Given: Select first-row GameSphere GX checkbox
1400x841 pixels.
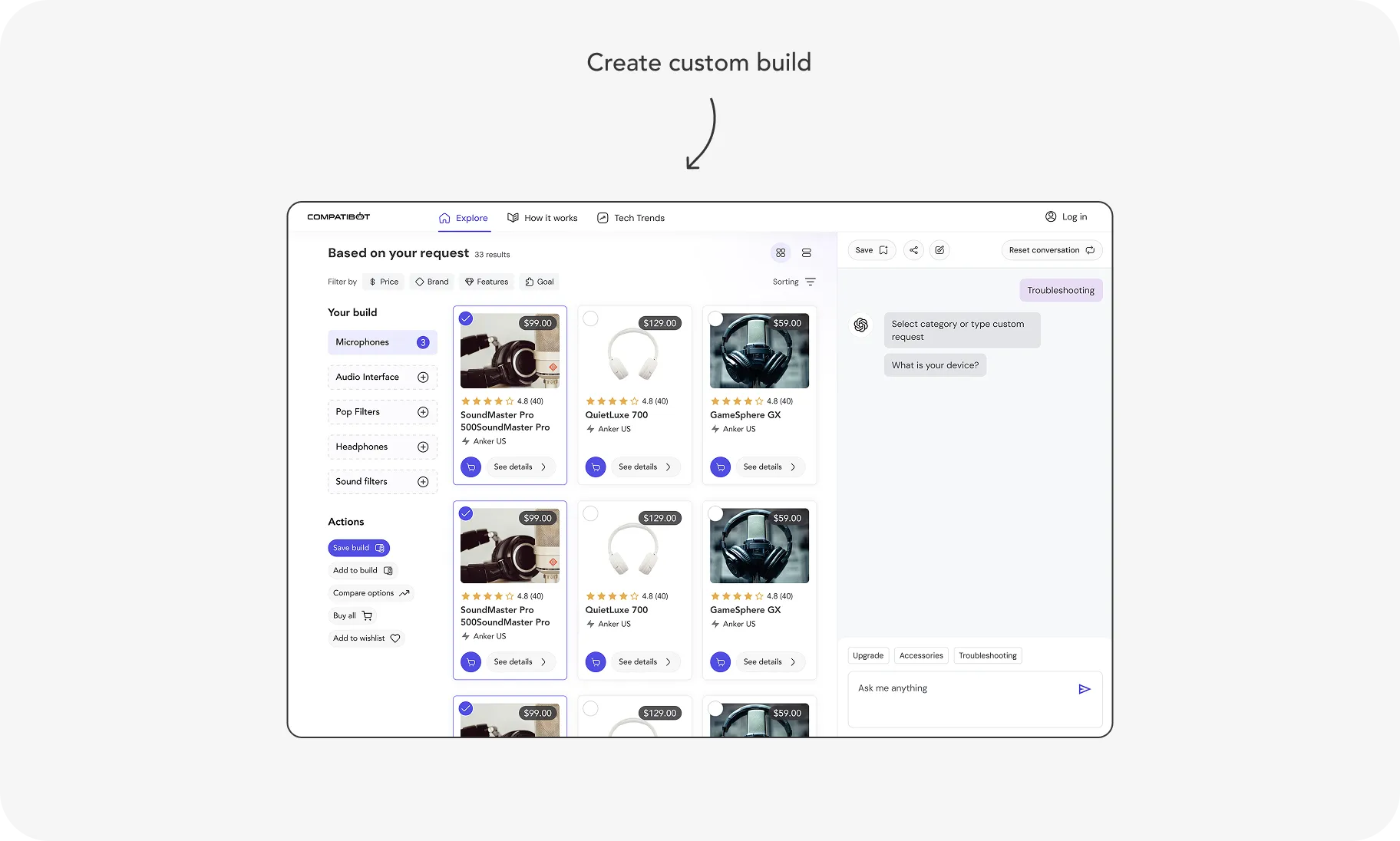Looking at the screenshot, I should click(715, 318).
